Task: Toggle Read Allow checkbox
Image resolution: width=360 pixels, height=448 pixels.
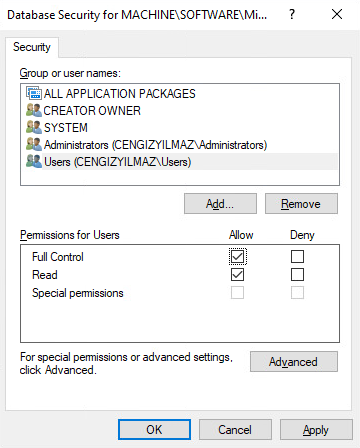Action: [237, 275]
